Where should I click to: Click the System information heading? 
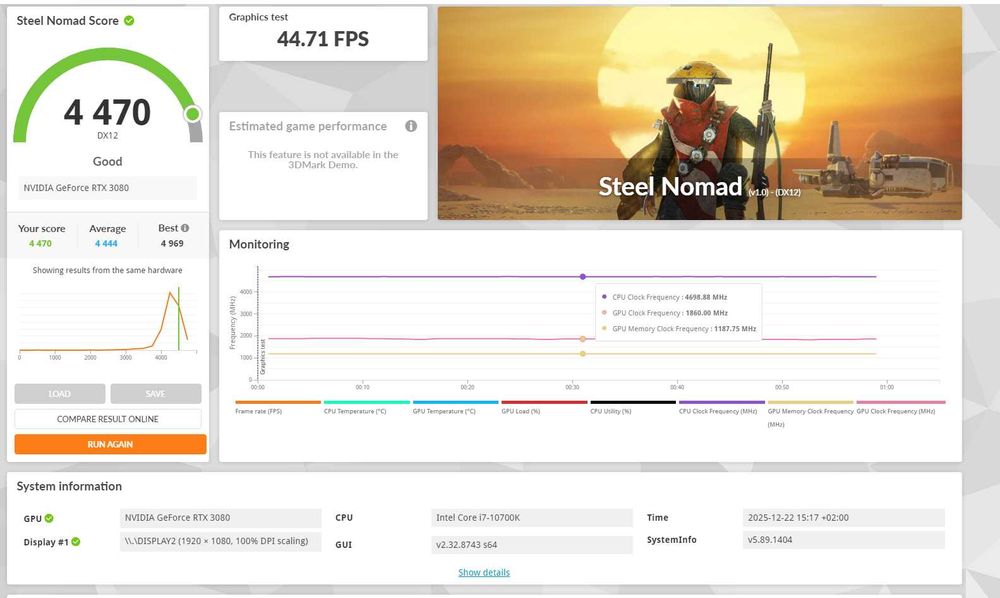[69, 486]
